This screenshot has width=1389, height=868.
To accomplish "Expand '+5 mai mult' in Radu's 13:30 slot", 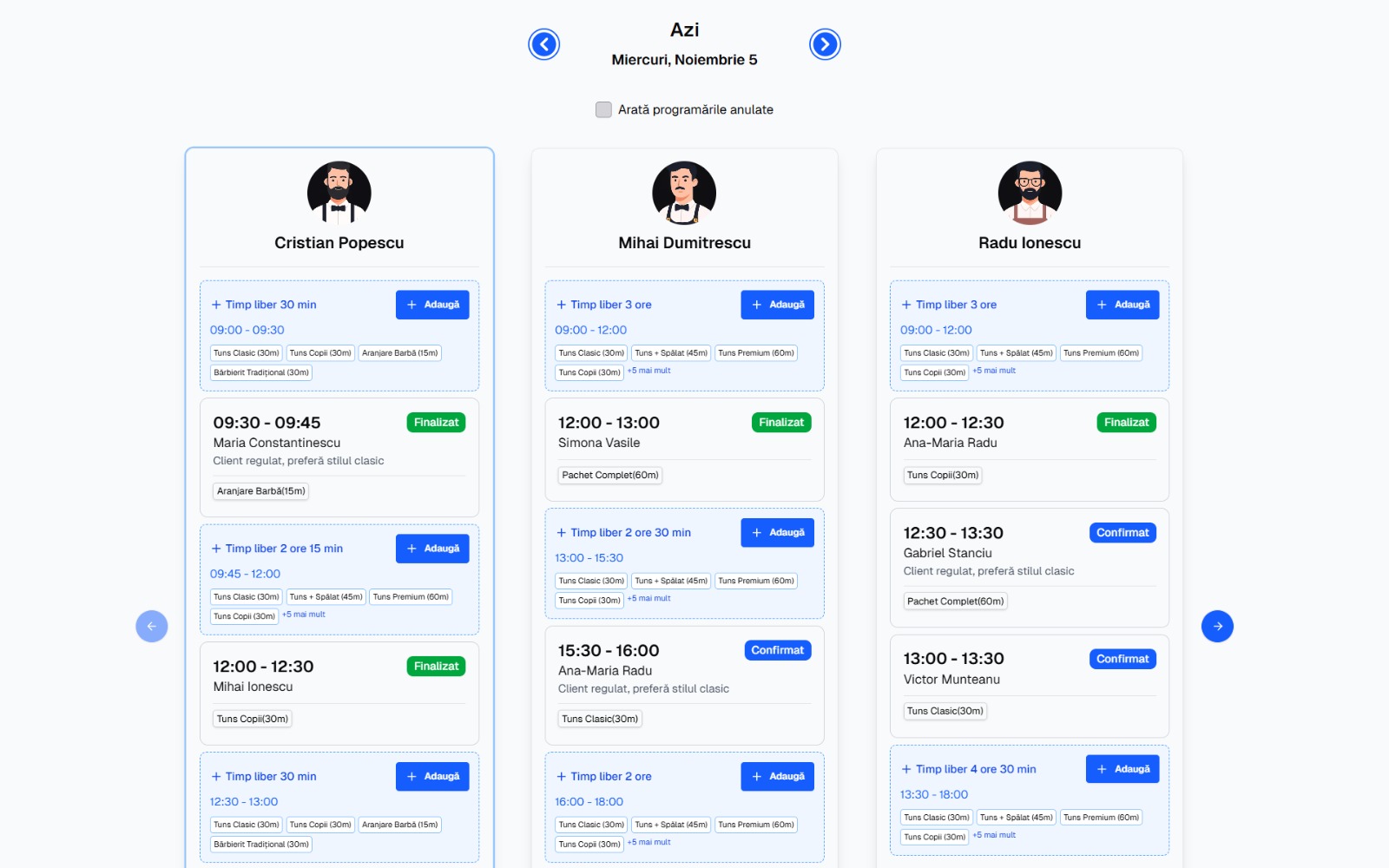I will coord(994,835).
